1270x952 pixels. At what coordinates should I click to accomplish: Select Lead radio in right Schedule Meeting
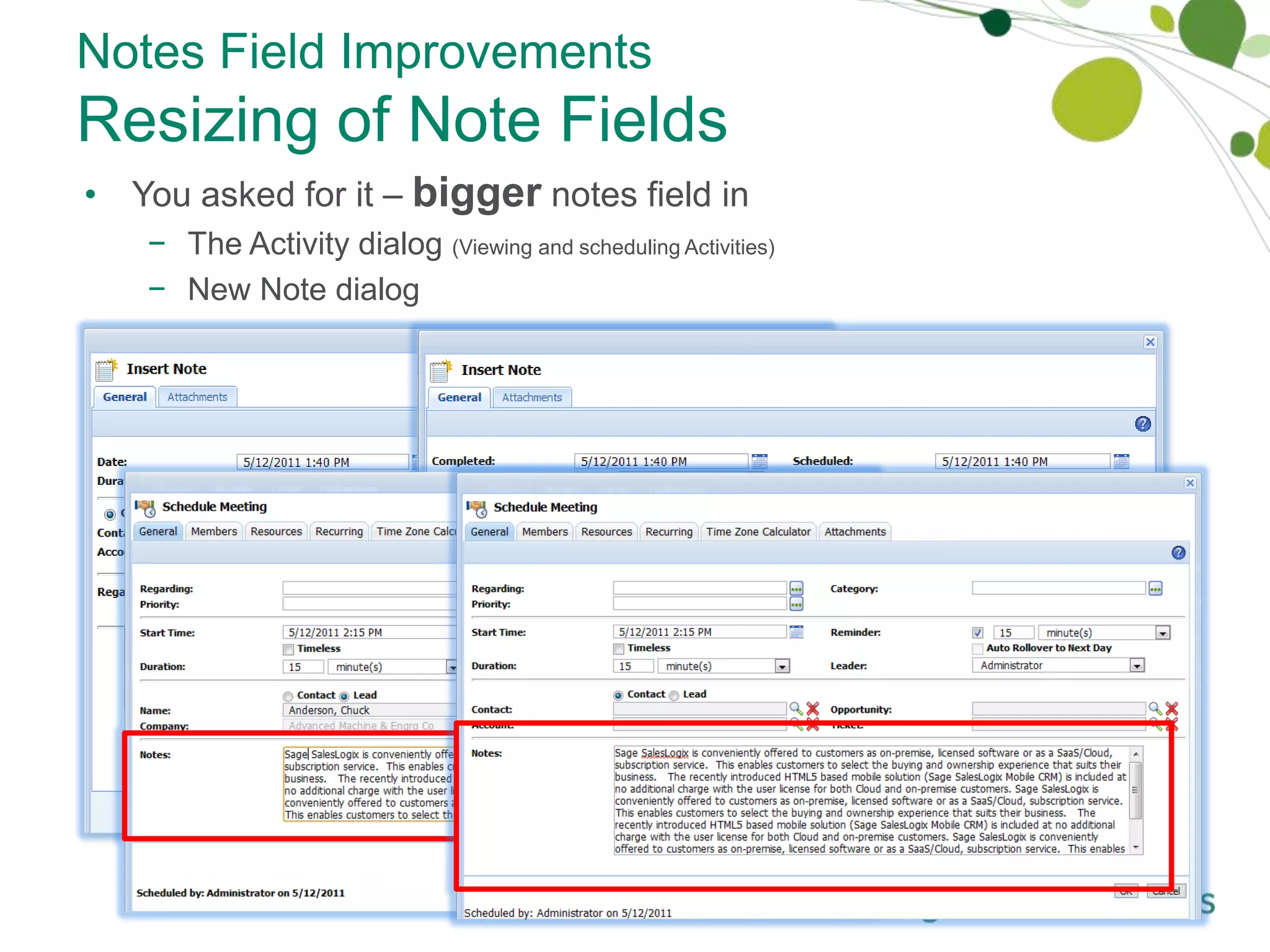click(x=674, y=695)
